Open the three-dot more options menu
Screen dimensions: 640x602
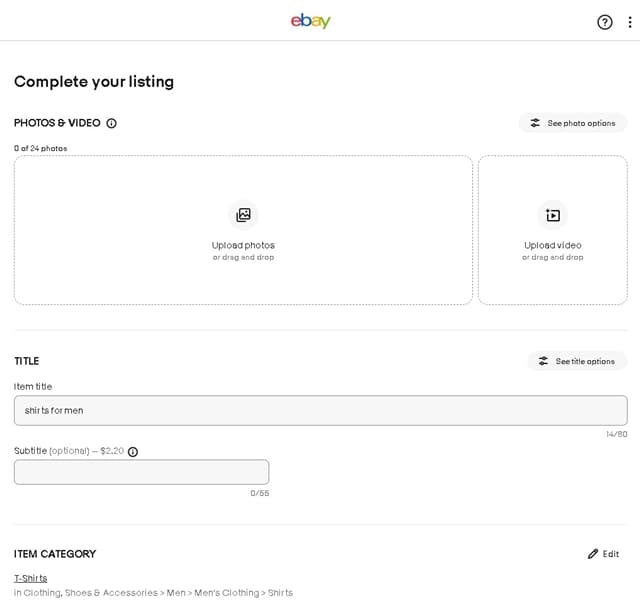point(630,22)
